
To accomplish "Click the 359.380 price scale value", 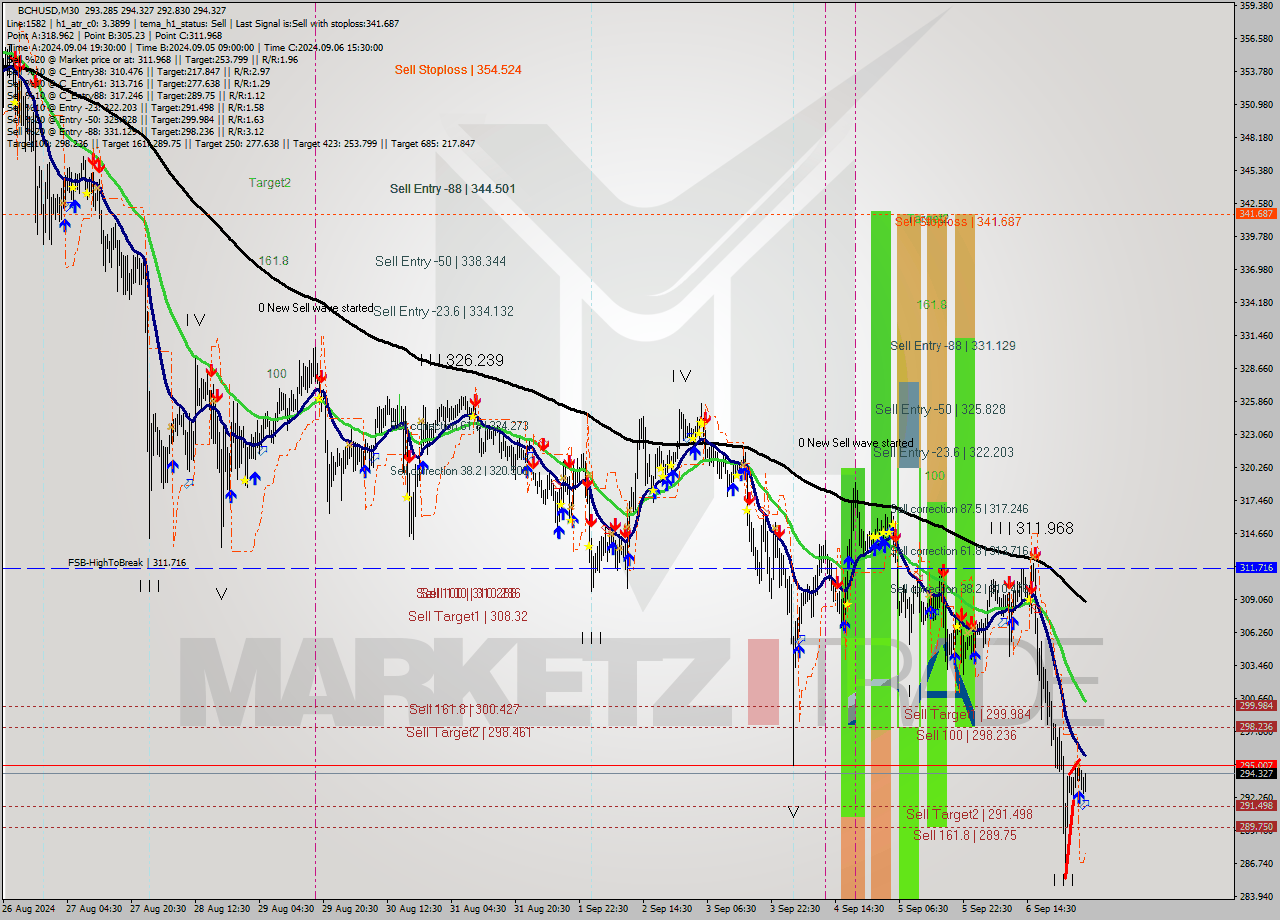I will pos(1256,6).
